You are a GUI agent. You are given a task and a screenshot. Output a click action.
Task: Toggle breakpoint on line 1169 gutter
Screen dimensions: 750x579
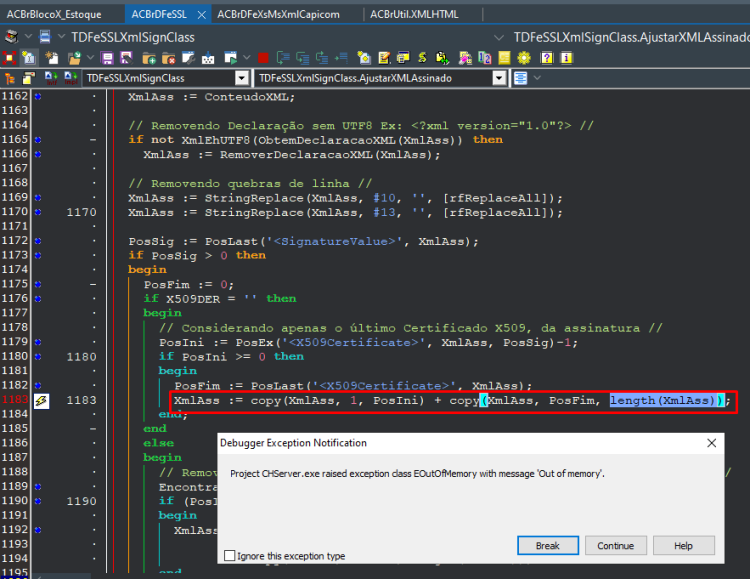38,198
